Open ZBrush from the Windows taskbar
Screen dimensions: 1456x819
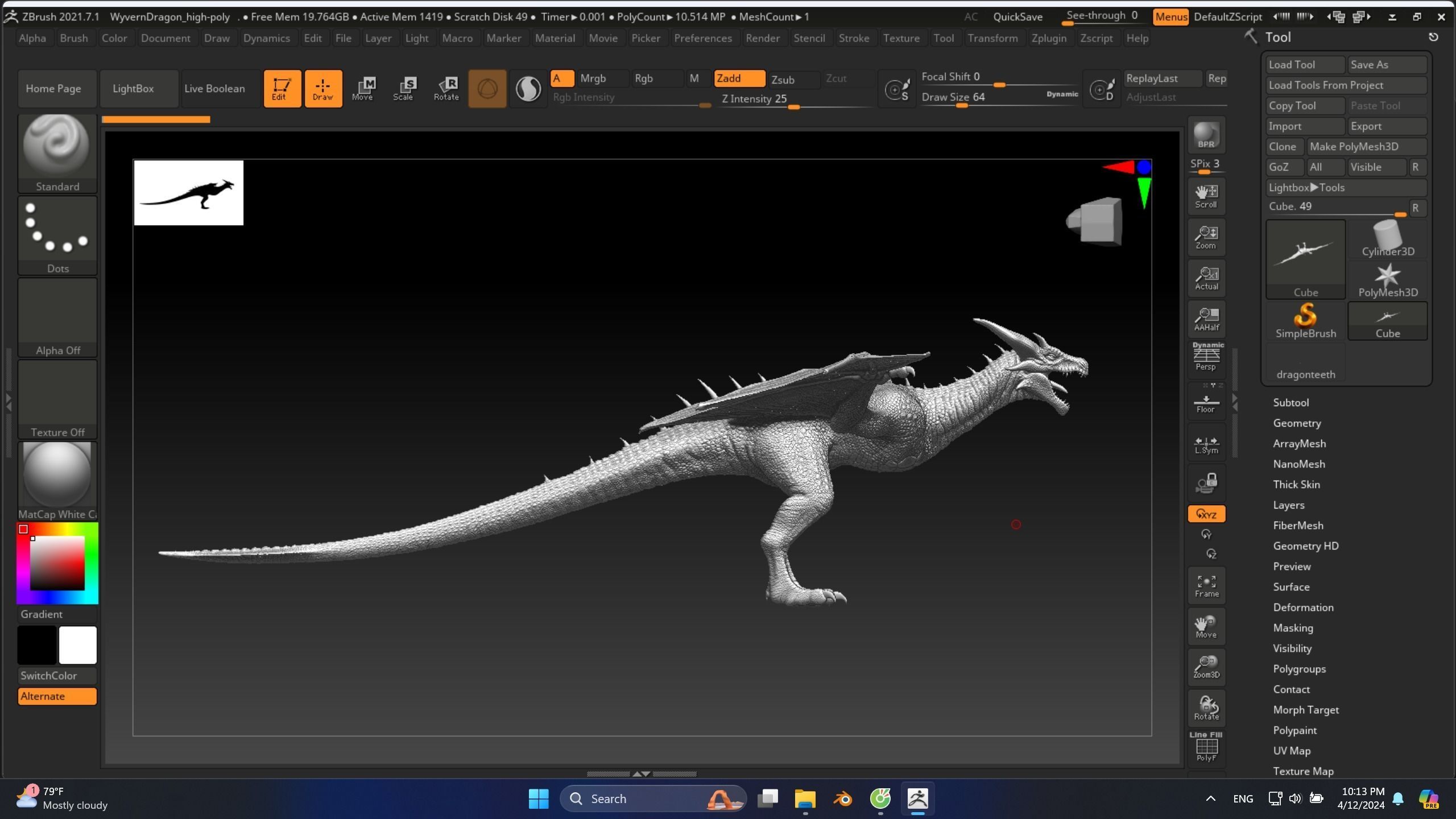[x=917, y=799]
